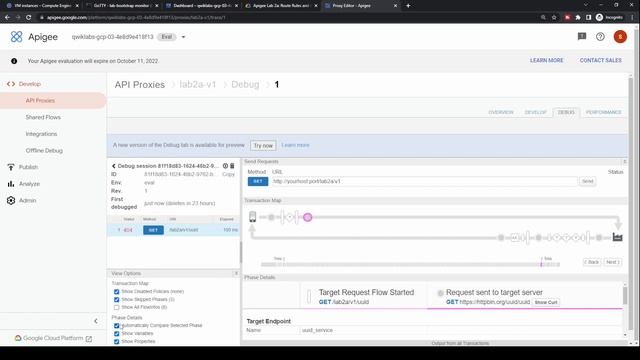The height and width of the screenshot is (360, 640).
Task: Open the GET method dropdown in Send Requests
Action: tap(258, 181)
